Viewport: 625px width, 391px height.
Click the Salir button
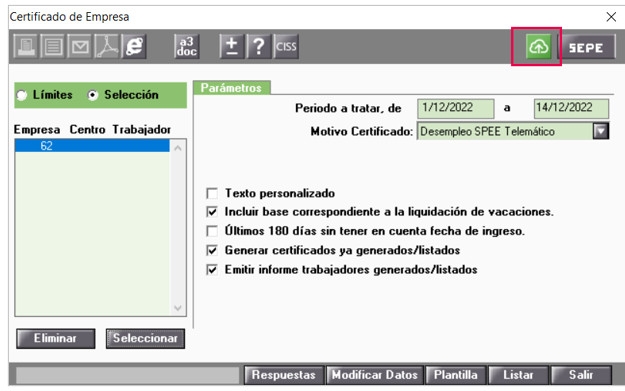(581, 375)
